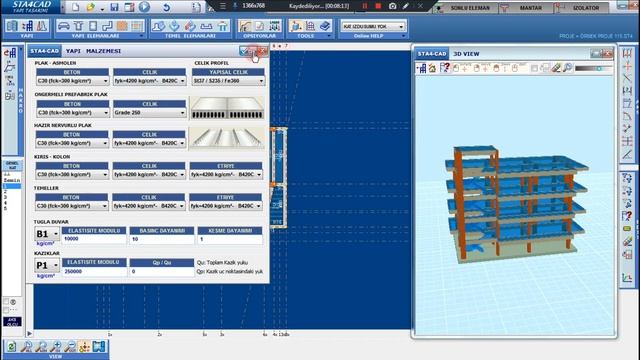Click the play arrow below the drawing area
The height and width of the screenshot is (360, 640).
click(x=29, y=334)
